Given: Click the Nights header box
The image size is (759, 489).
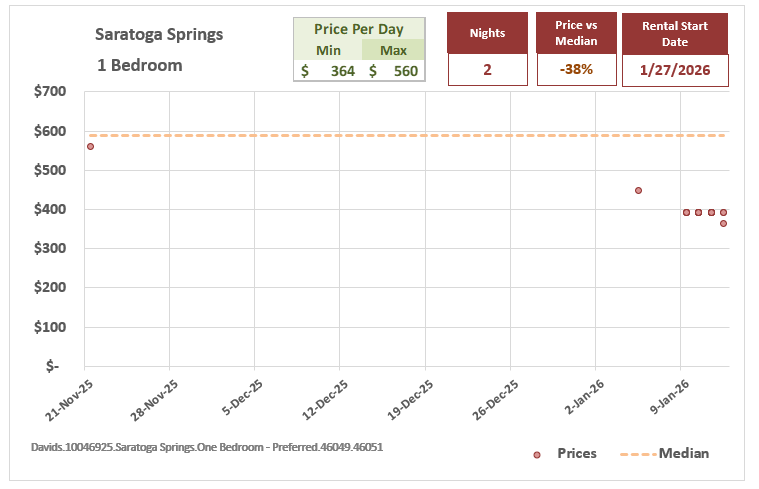Looking at the screenshot, I should tap(487, 33).
